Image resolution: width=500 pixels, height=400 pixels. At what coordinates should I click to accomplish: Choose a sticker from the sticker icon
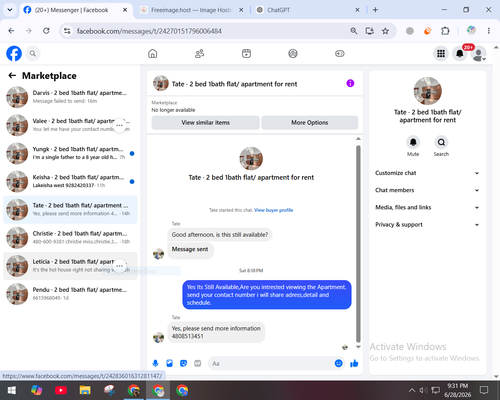(184, 363)
